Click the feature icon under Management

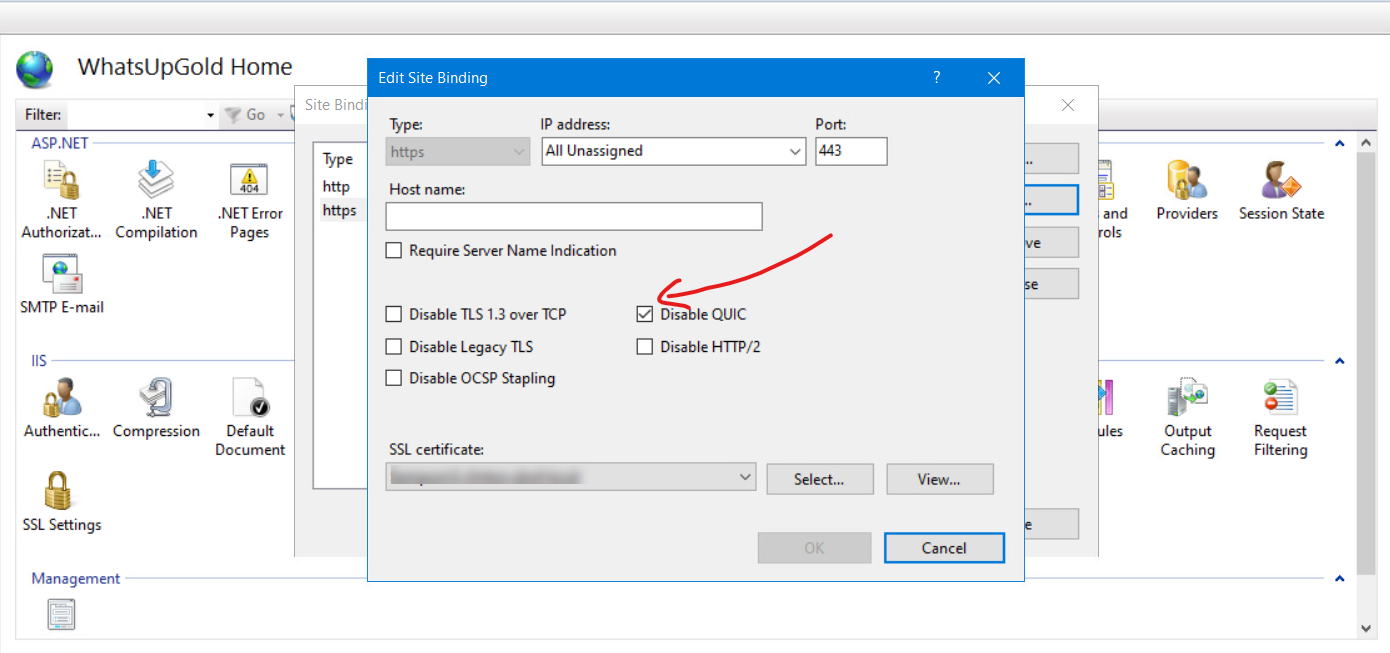(x=61, y=615)
